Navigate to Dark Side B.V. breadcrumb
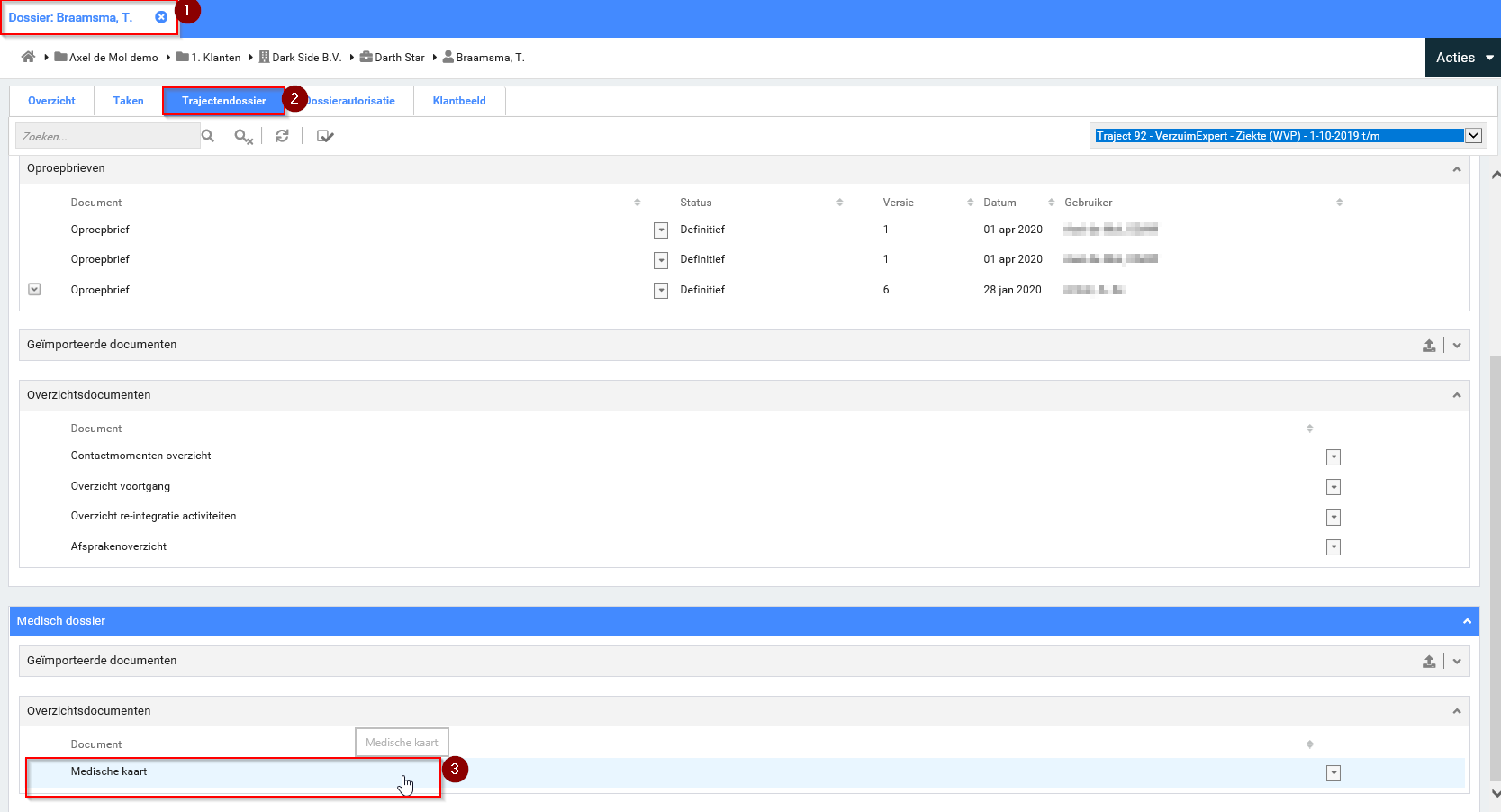The height and width of the screenshot is (812, 1501). (x=306, y=58)
